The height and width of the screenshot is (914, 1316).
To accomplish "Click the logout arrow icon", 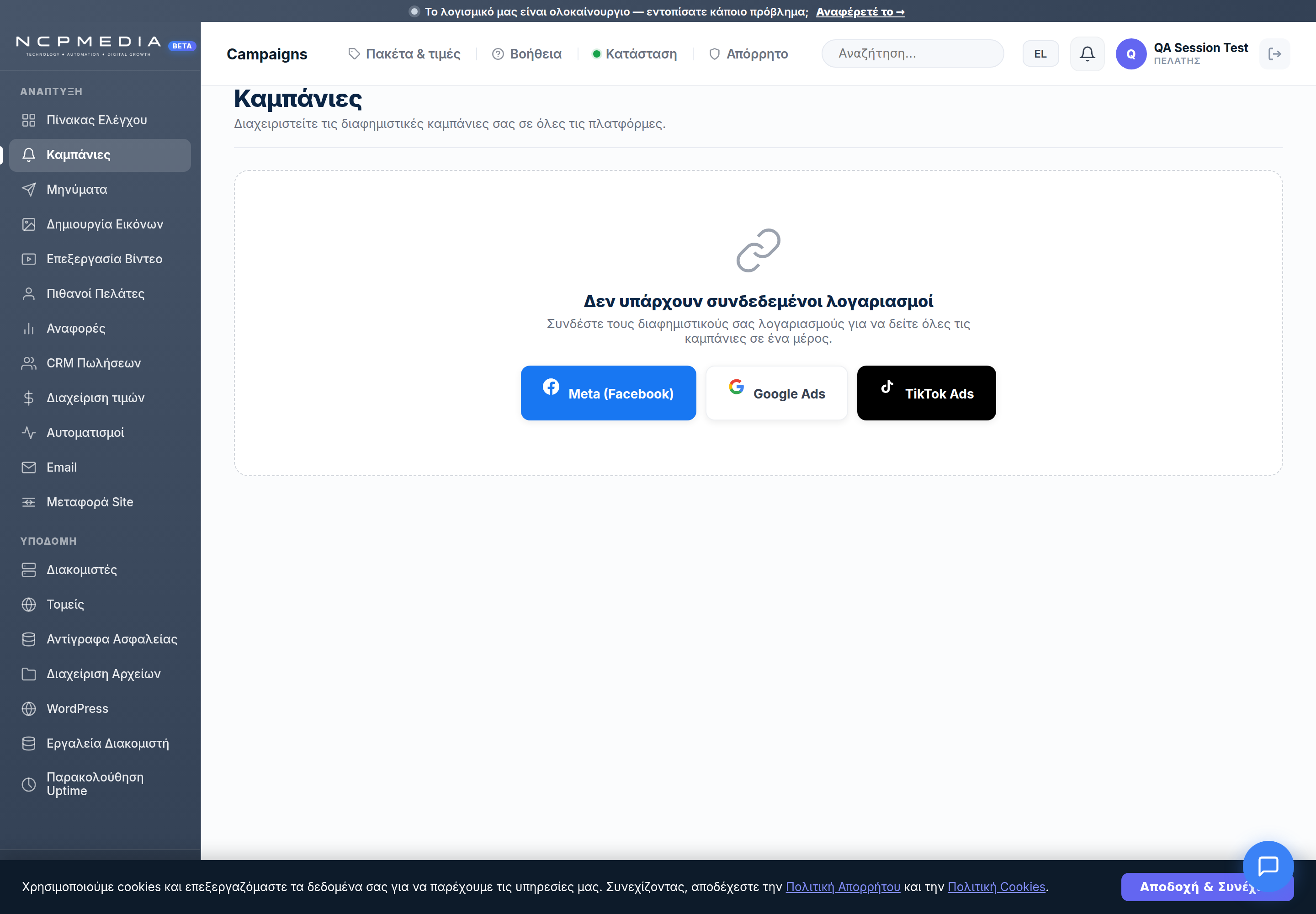I will coord(1274,54).
